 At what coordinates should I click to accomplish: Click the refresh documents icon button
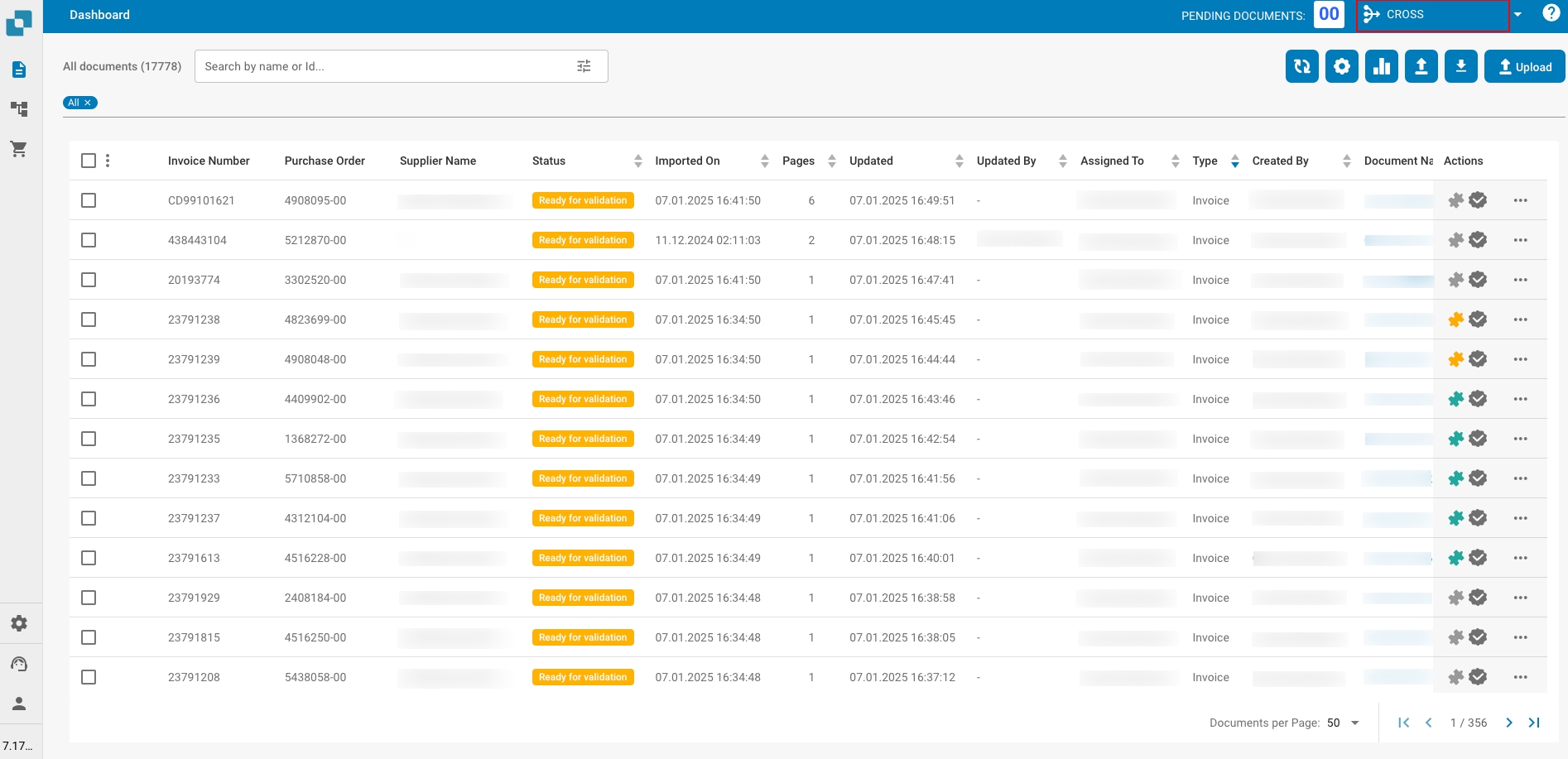pos(1301,66)
